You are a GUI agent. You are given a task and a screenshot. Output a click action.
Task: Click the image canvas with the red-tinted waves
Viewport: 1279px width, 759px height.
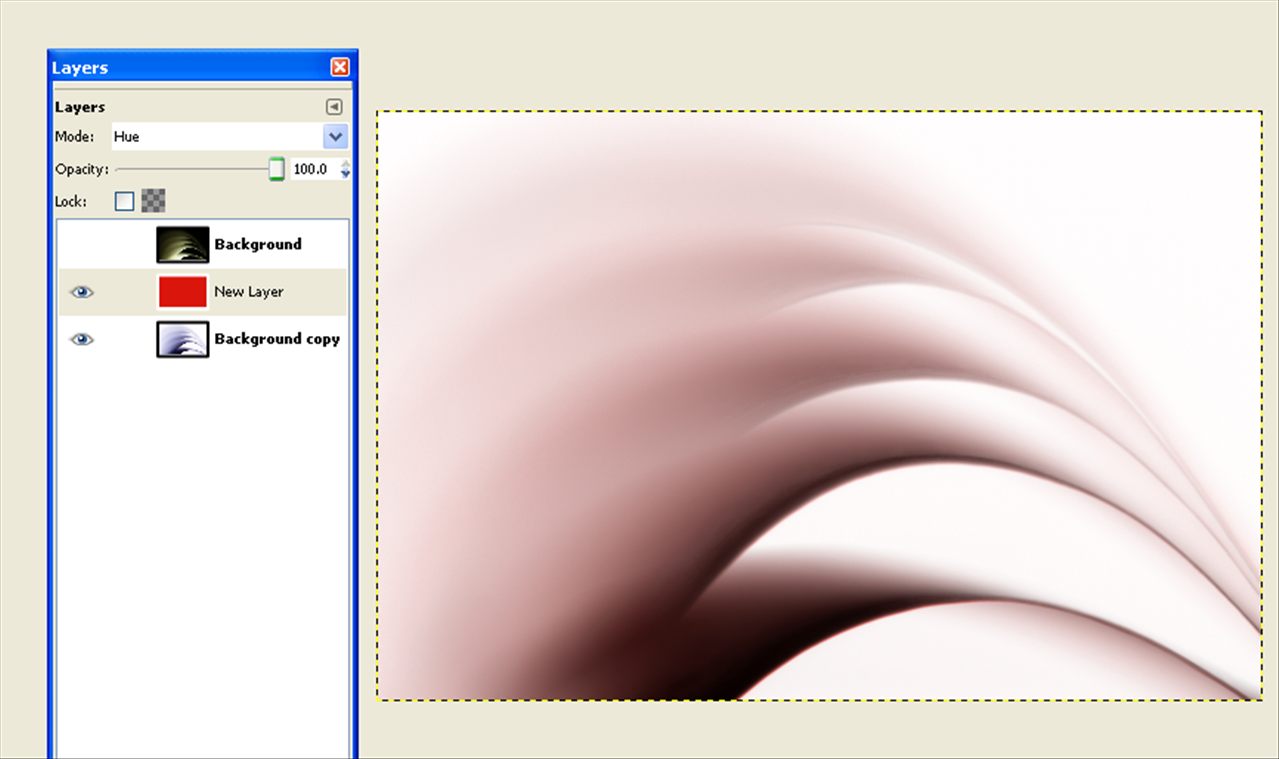click(819, 405)
